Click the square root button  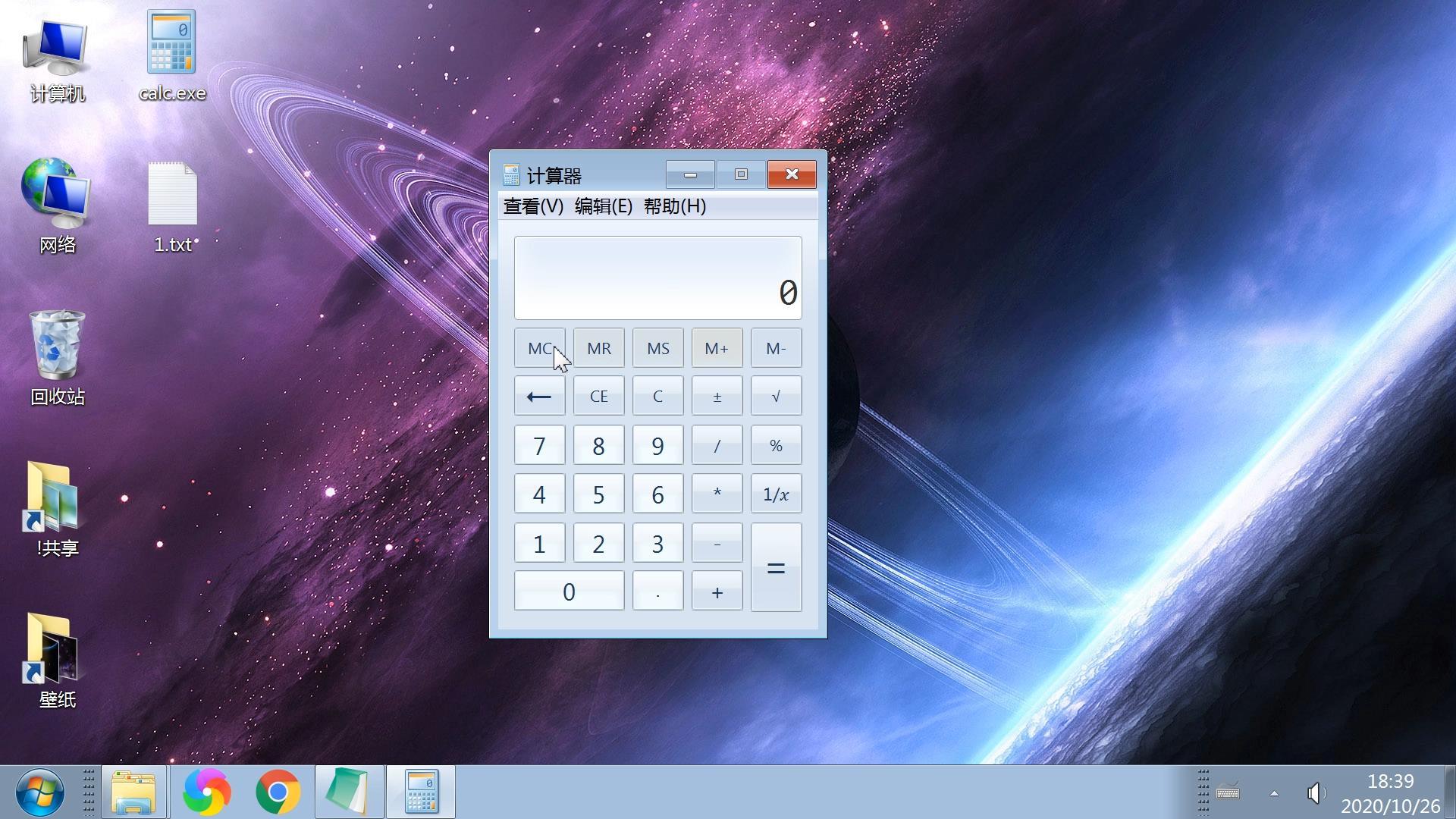(776, 396)
